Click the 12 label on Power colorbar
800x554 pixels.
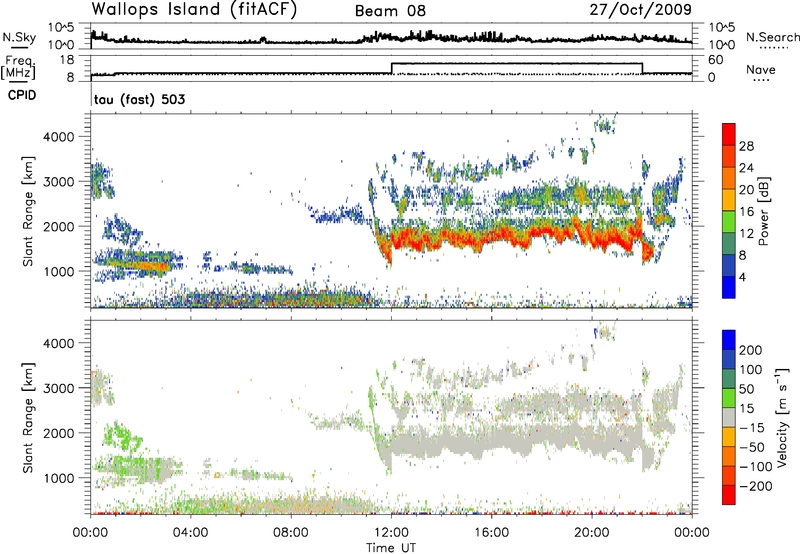click(x=746, y=234)
